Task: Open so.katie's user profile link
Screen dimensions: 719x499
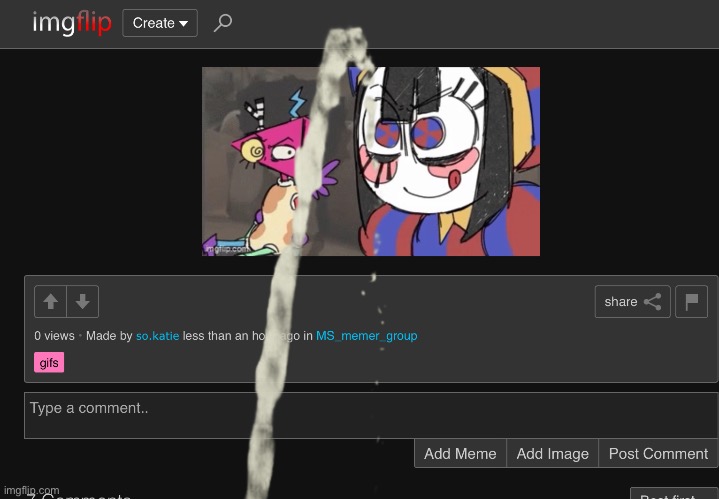Action: click(x=157, y=336)
